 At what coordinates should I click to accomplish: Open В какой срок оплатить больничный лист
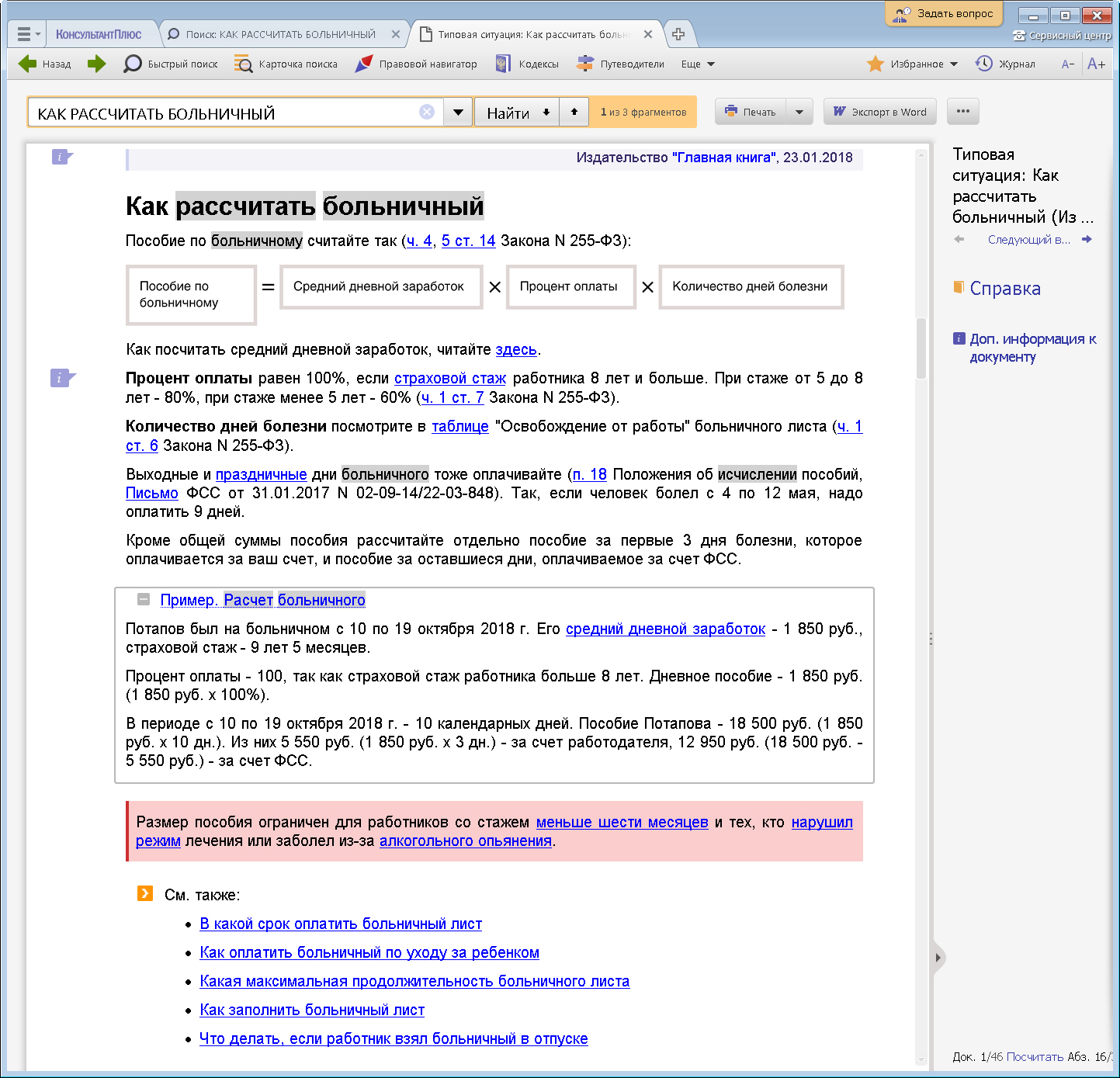pos(341,924)
